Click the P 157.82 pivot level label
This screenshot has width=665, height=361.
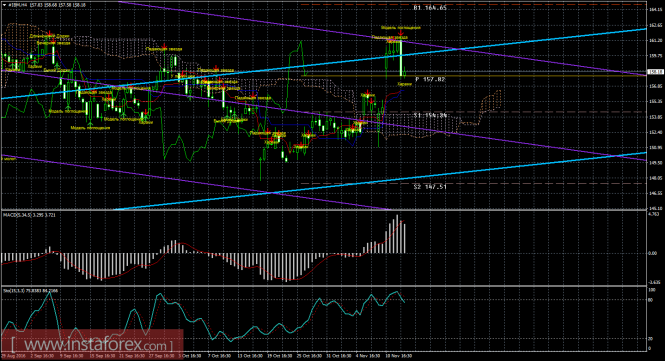(430, 79)
